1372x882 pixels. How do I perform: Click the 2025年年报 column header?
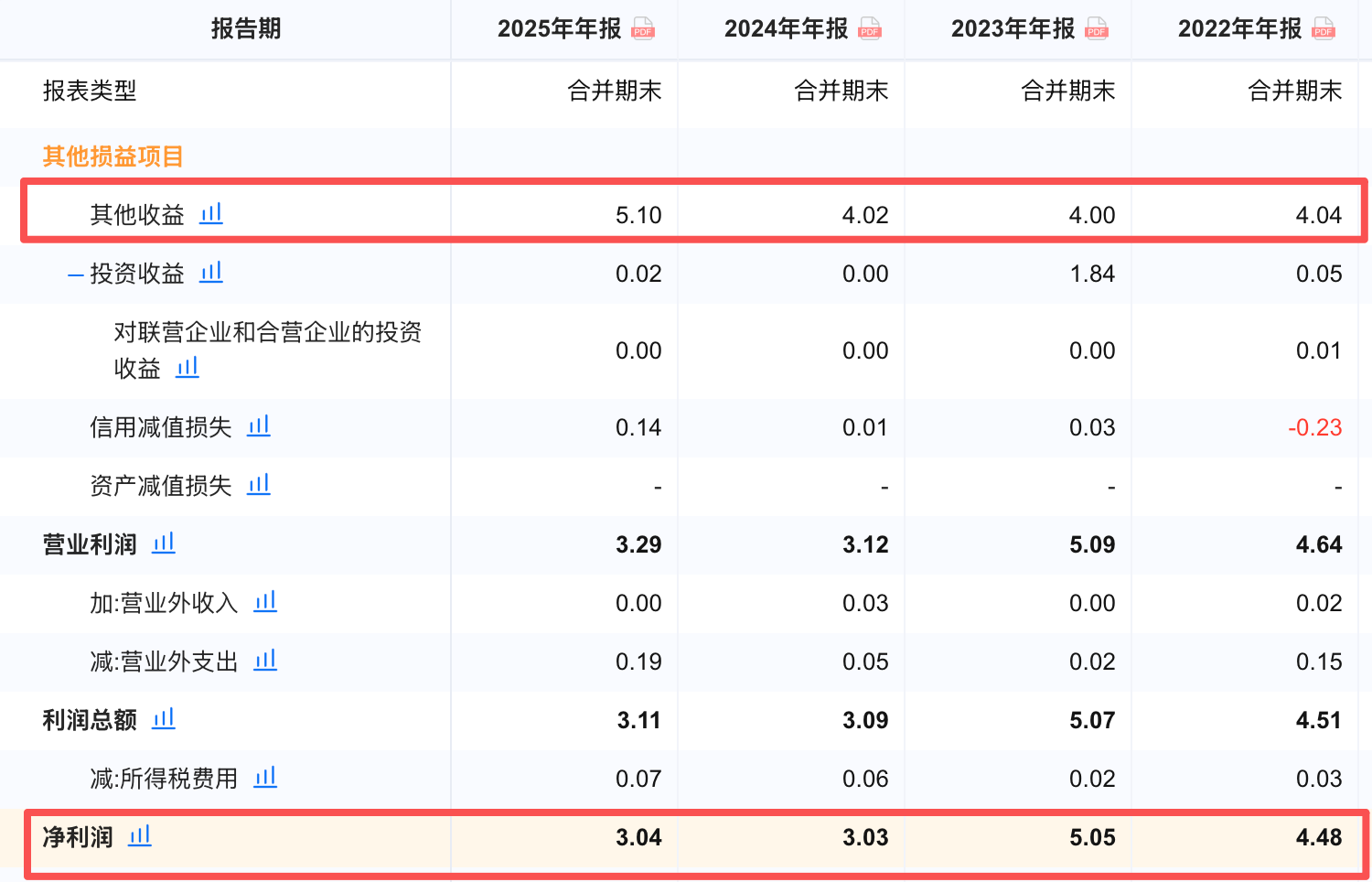[x=559, y=28]
